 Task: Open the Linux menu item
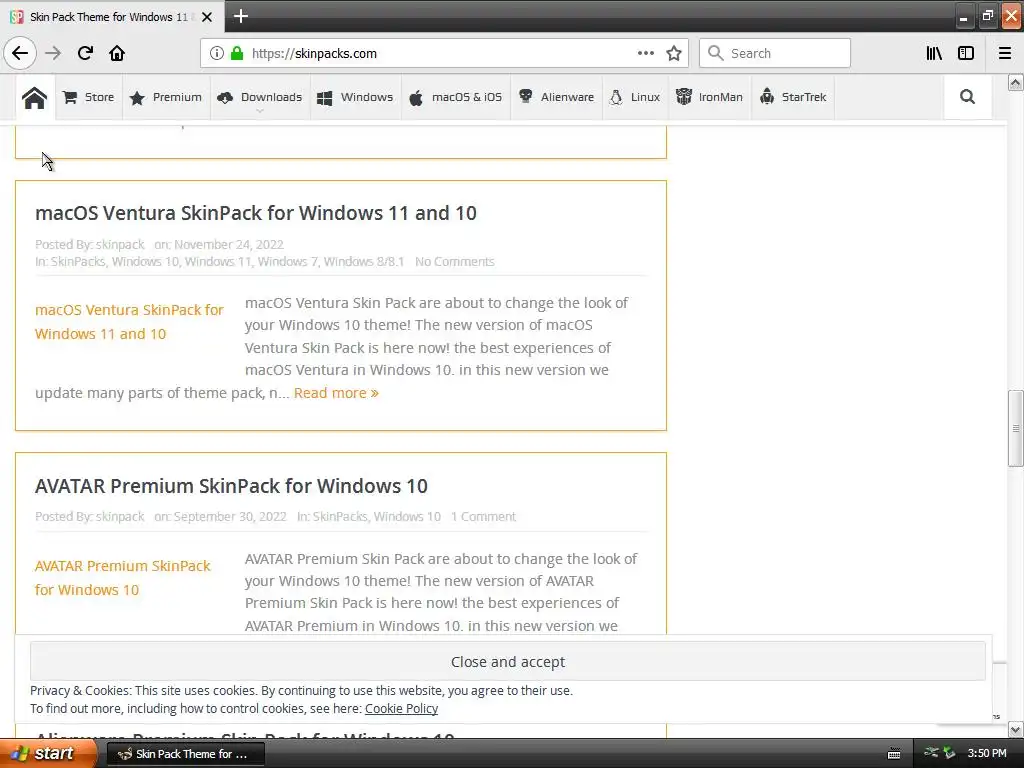click(634, 97)
